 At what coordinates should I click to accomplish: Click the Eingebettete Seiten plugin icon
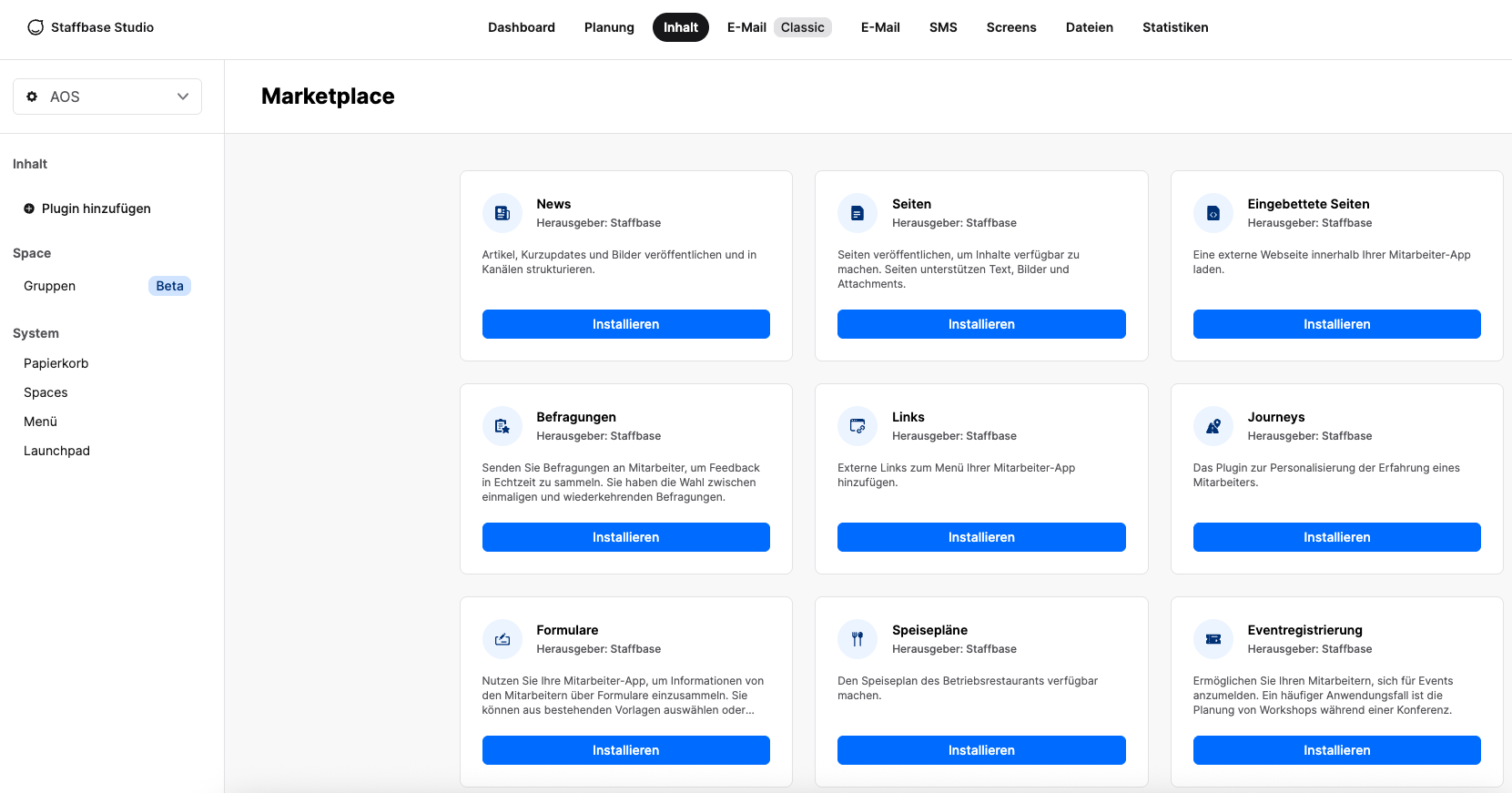pyautogui.click(x=1213, y=213)
